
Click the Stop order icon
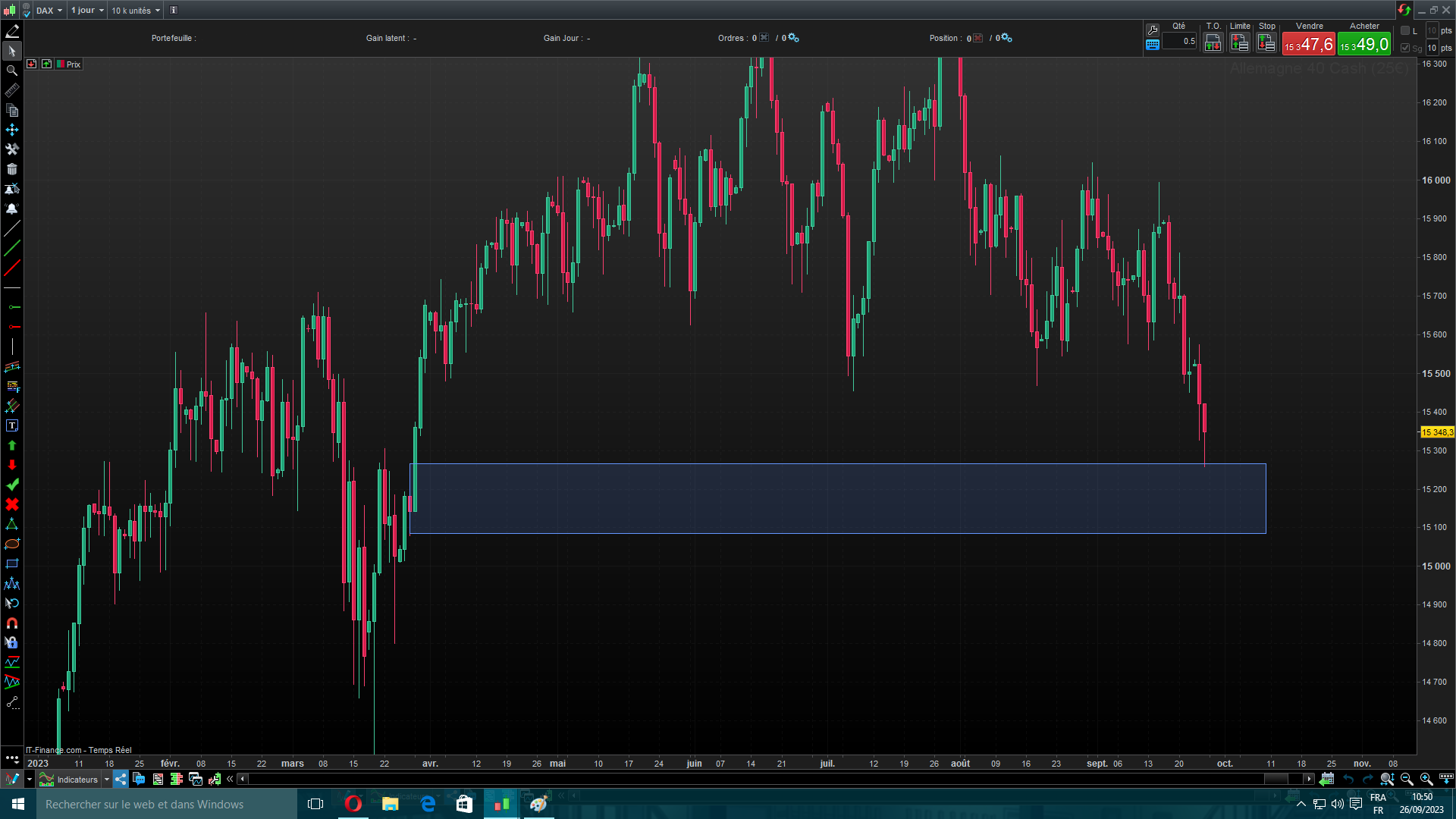[1266, 43]
